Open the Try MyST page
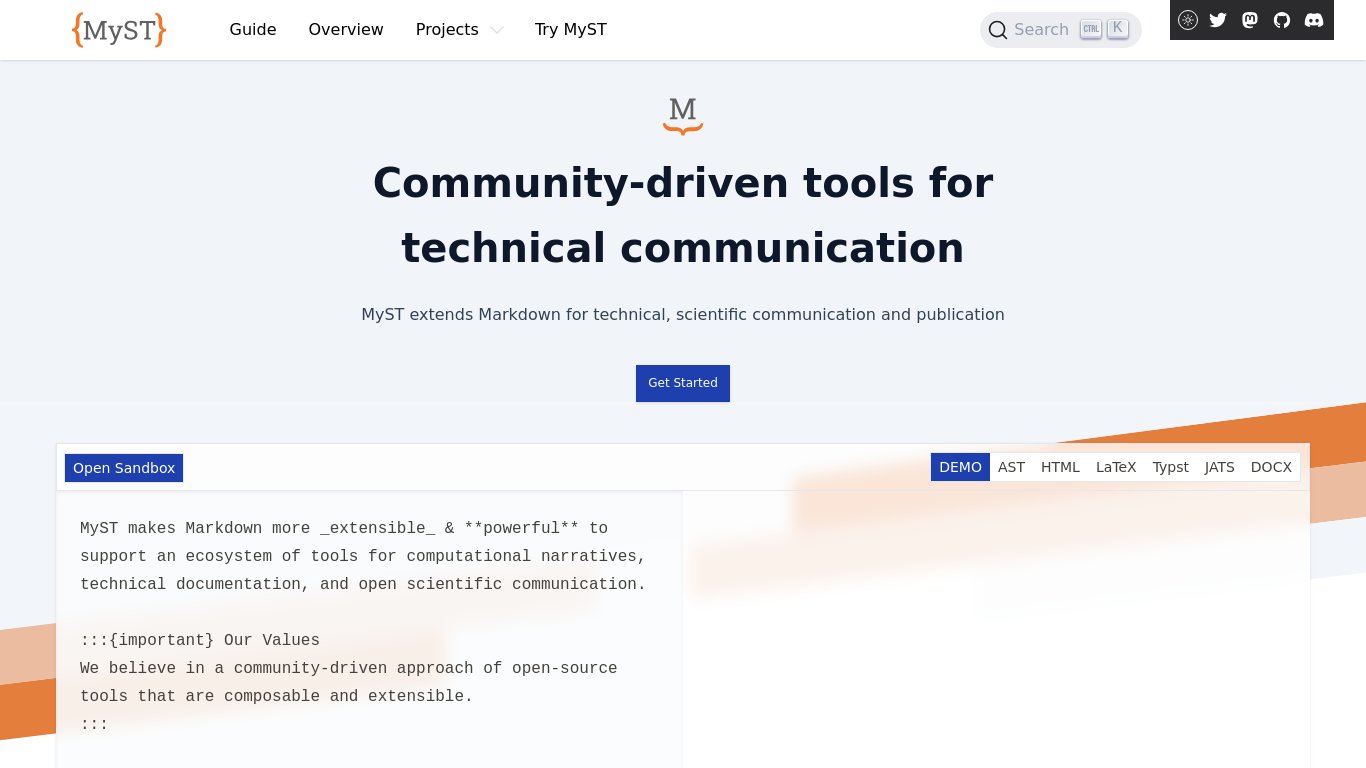1366x768 pixels. click(x=571, y=30)
